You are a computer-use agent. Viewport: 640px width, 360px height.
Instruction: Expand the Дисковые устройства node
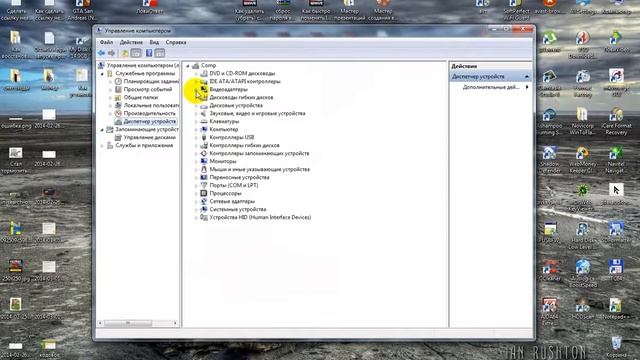(x=196, y=105)
